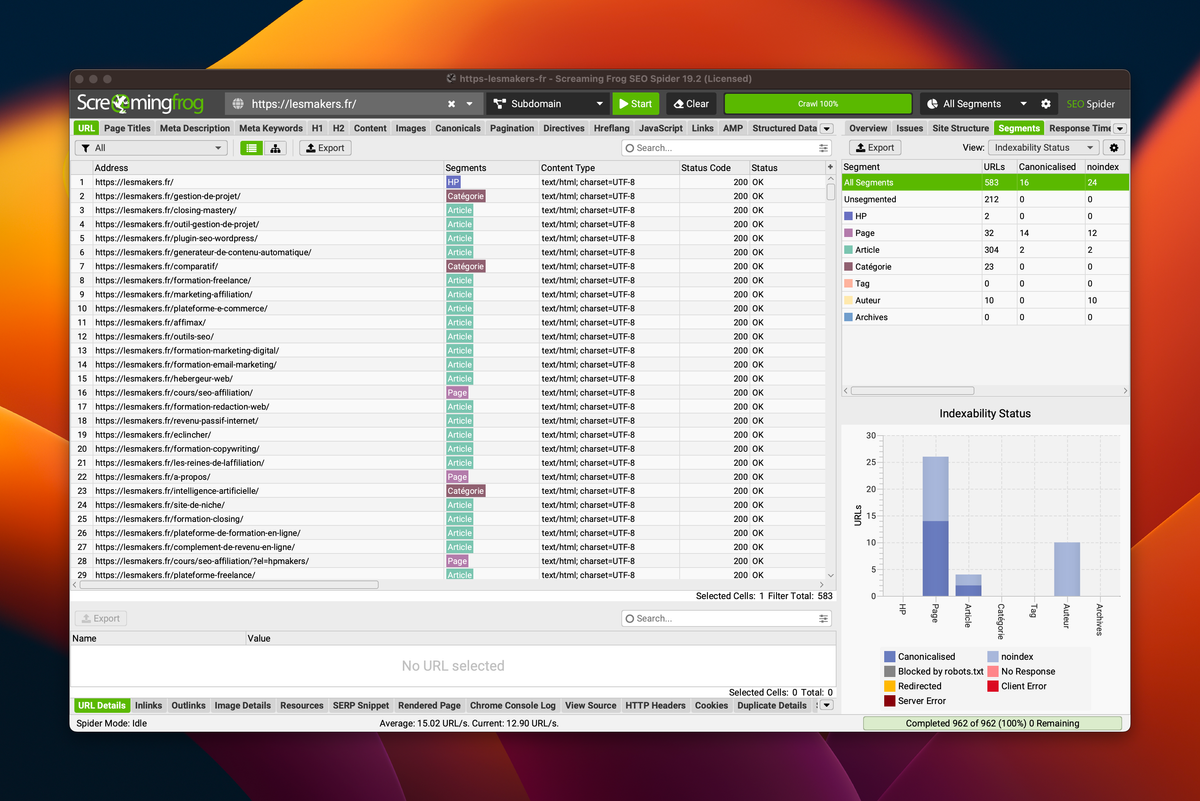Open the Issues tab in right panel
1200x801 pixels.
[x=909, y=128]
